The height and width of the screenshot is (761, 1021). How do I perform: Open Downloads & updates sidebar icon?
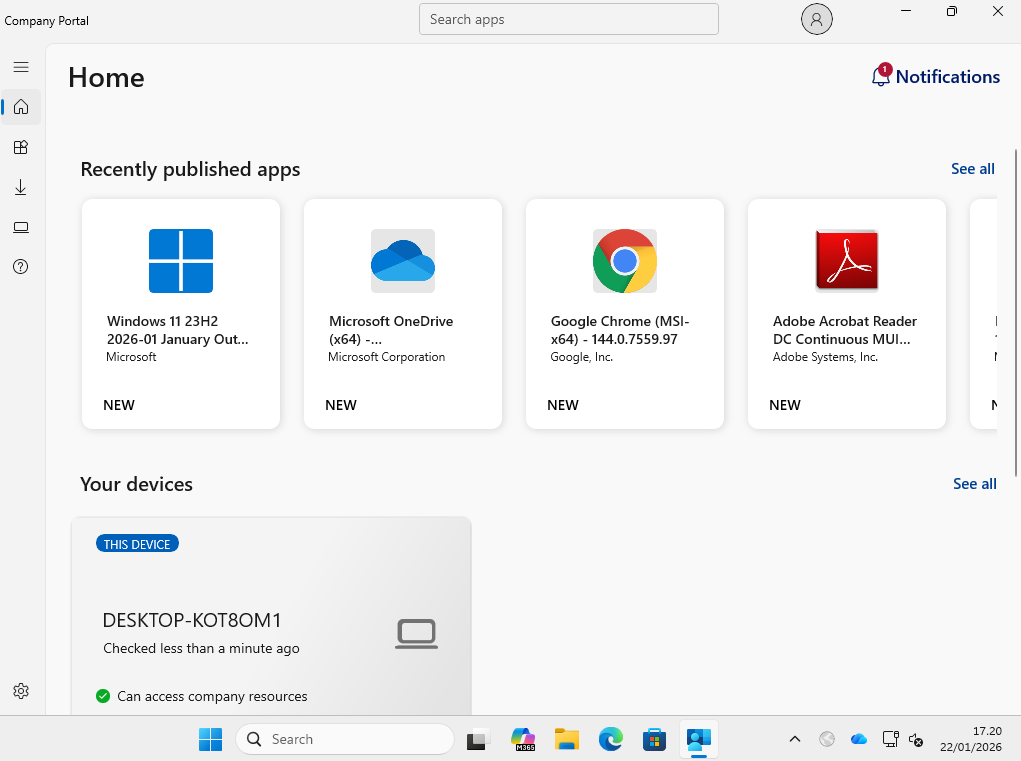pyautogui.click(x=21, y=187)
